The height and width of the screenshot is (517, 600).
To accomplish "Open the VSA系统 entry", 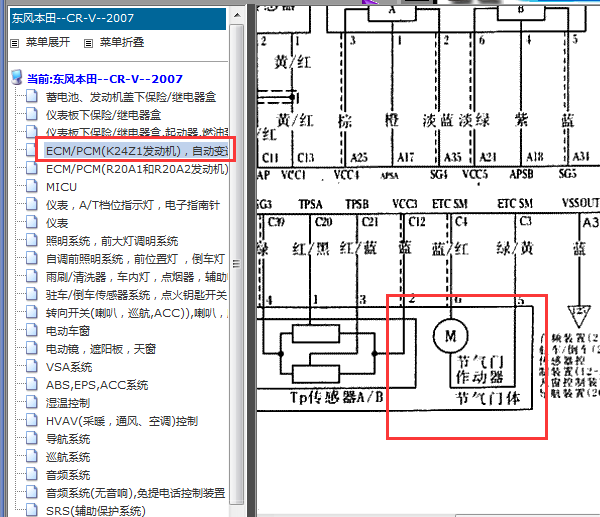I will [69, 367].
